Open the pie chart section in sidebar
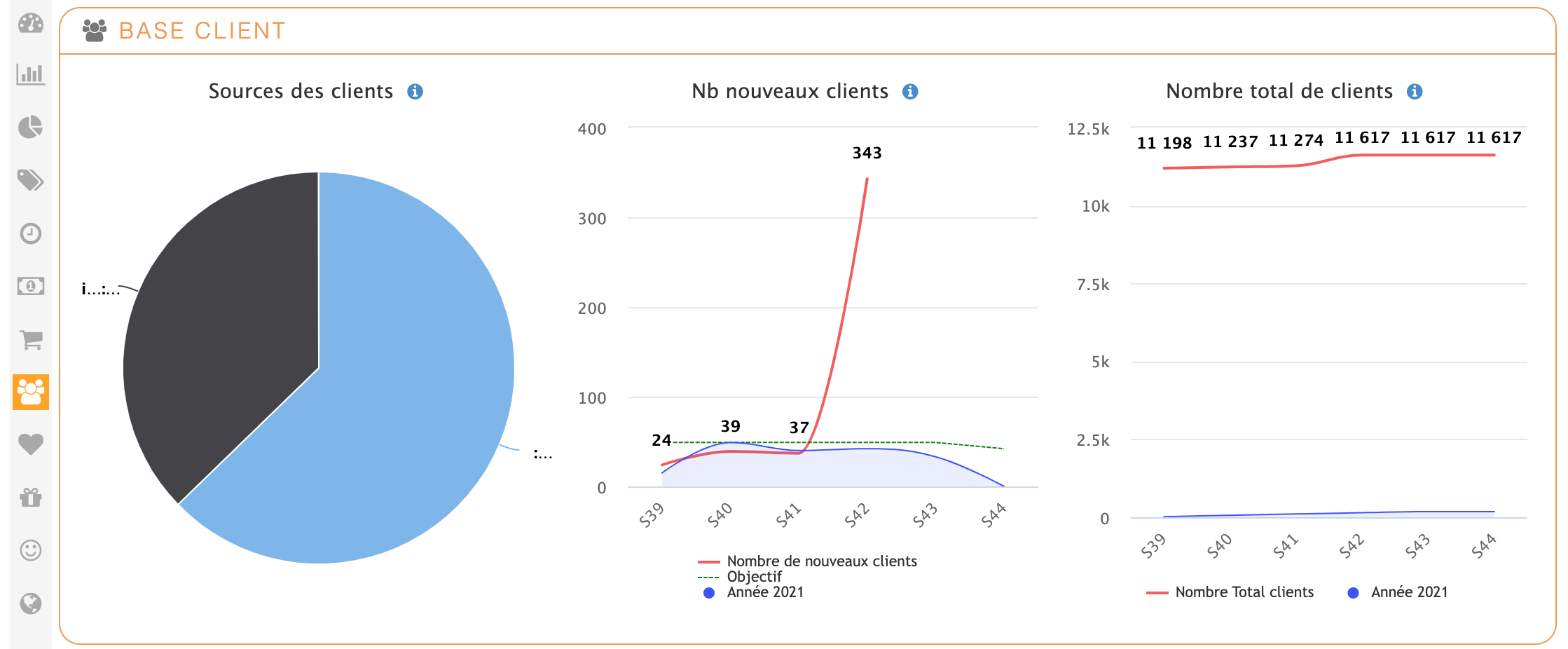This screenshot has width=1568, height=649. [x=31, y=128]
